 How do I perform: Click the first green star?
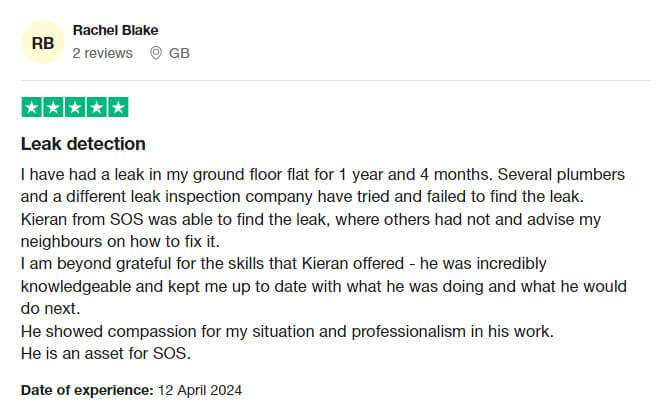(31, 107)
